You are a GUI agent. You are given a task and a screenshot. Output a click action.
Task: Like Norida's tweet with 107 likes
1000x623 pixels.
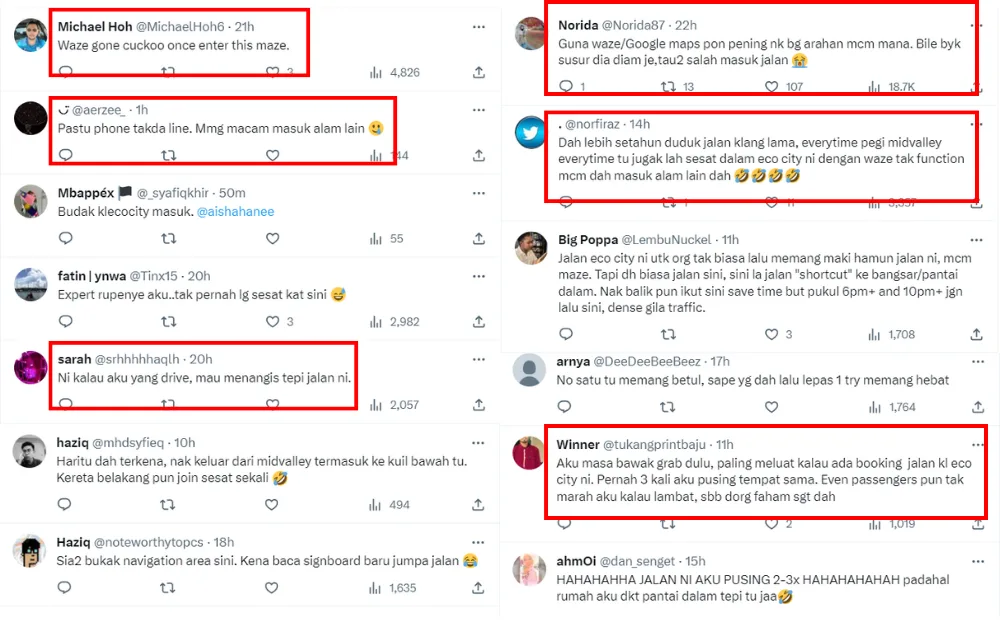(771, 87)
